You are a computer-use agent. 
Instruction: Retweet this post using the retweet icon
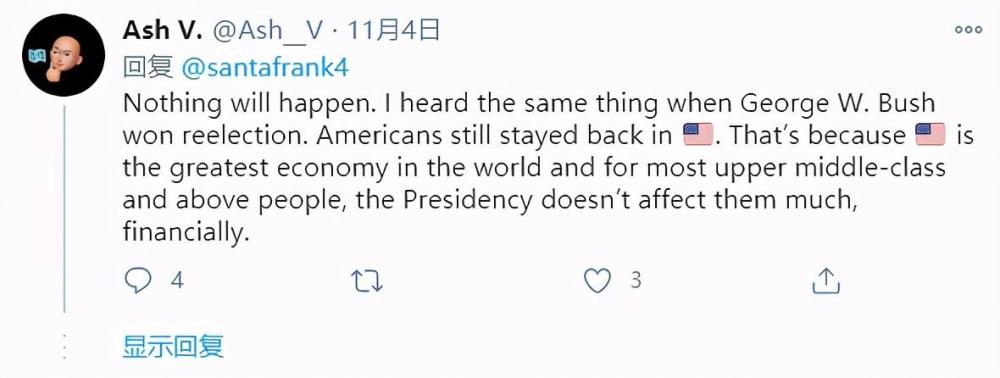point(367,280)
